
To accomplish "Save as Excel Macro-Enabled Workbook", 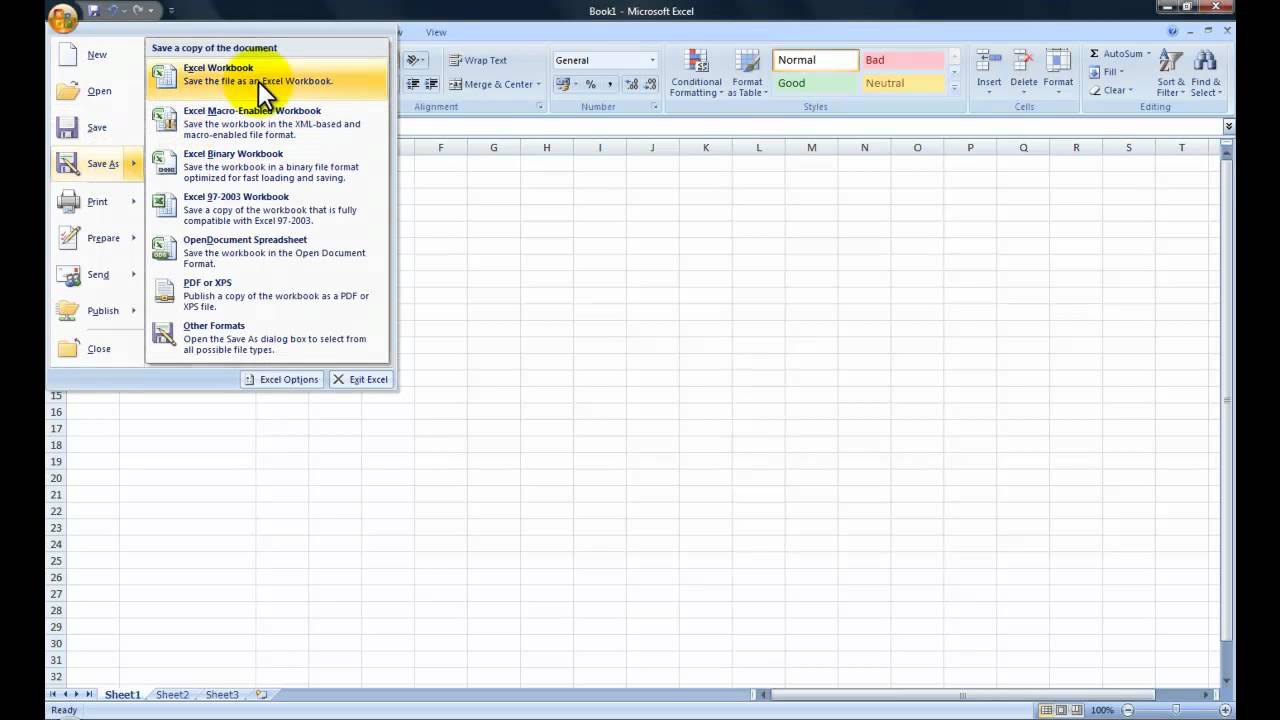I will [x=267, y=122].
